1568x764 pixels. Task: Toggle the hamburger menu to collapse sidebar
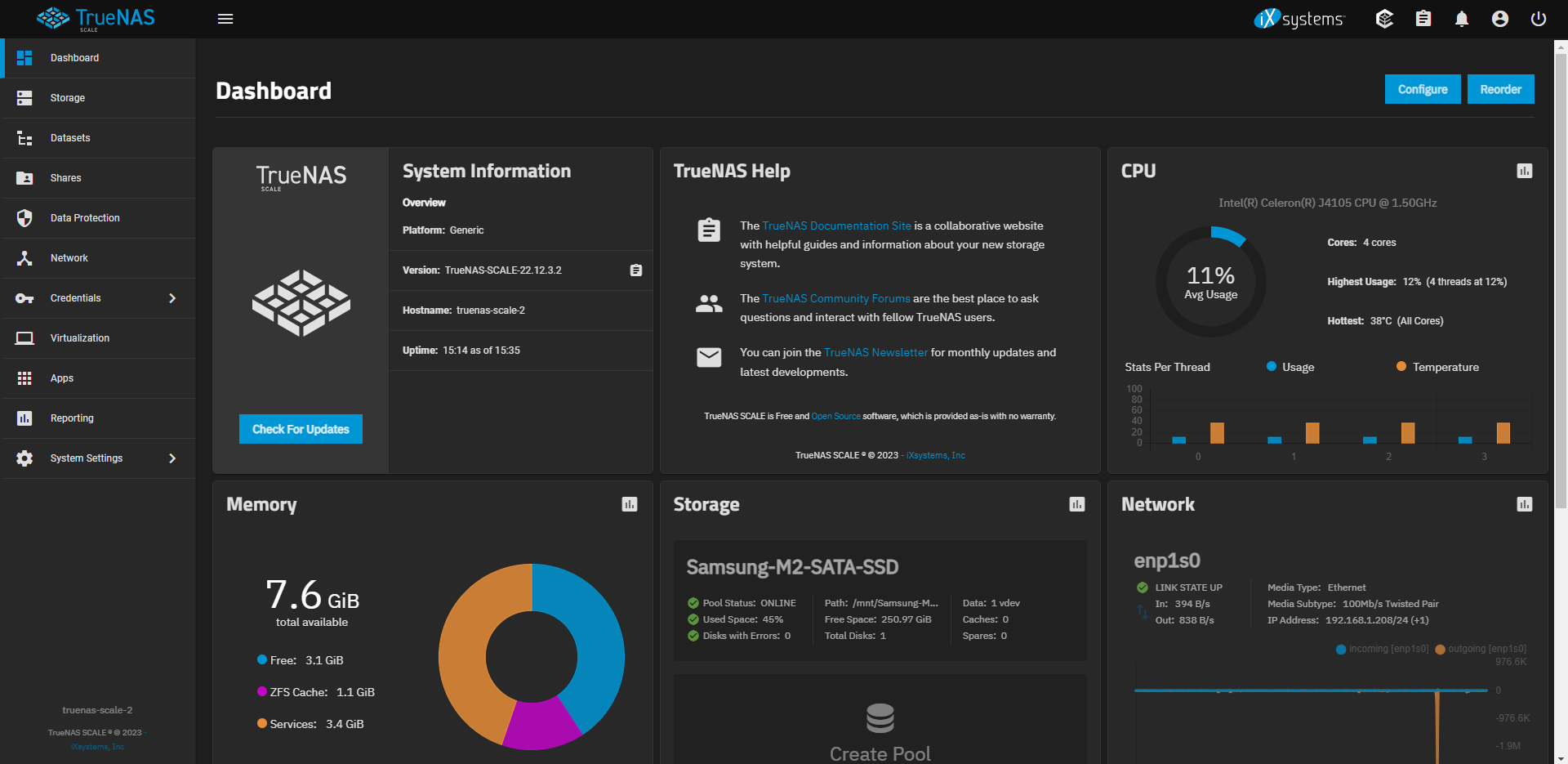coord(225,19)
